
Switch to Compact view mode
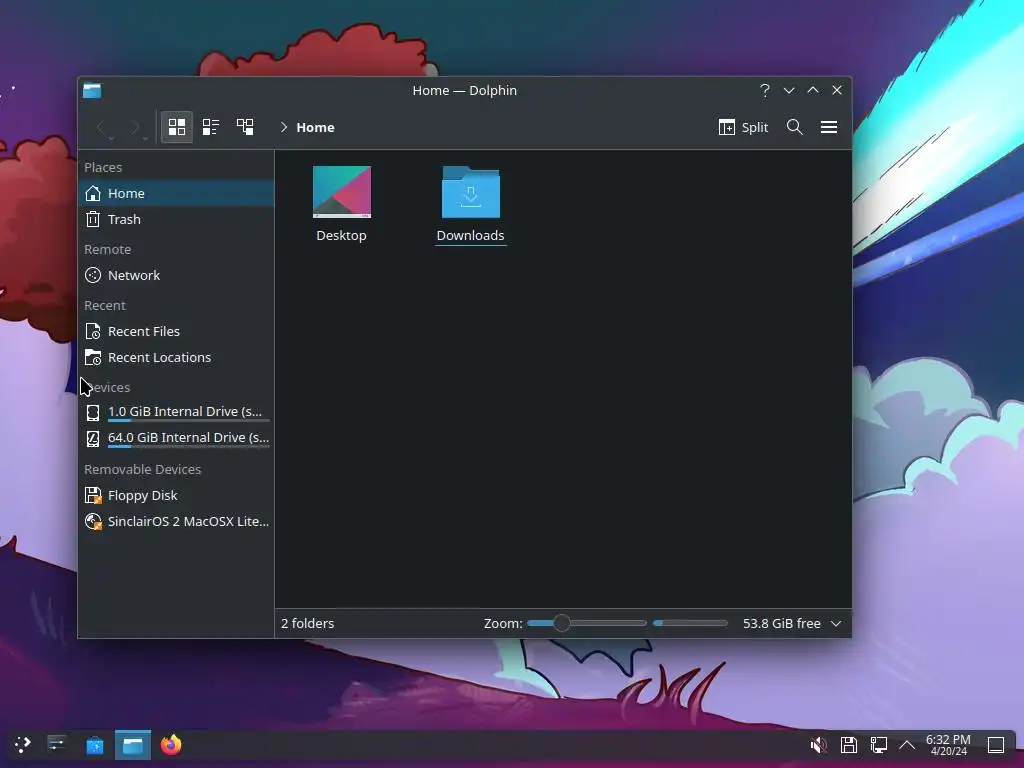[x=210, y=127]
